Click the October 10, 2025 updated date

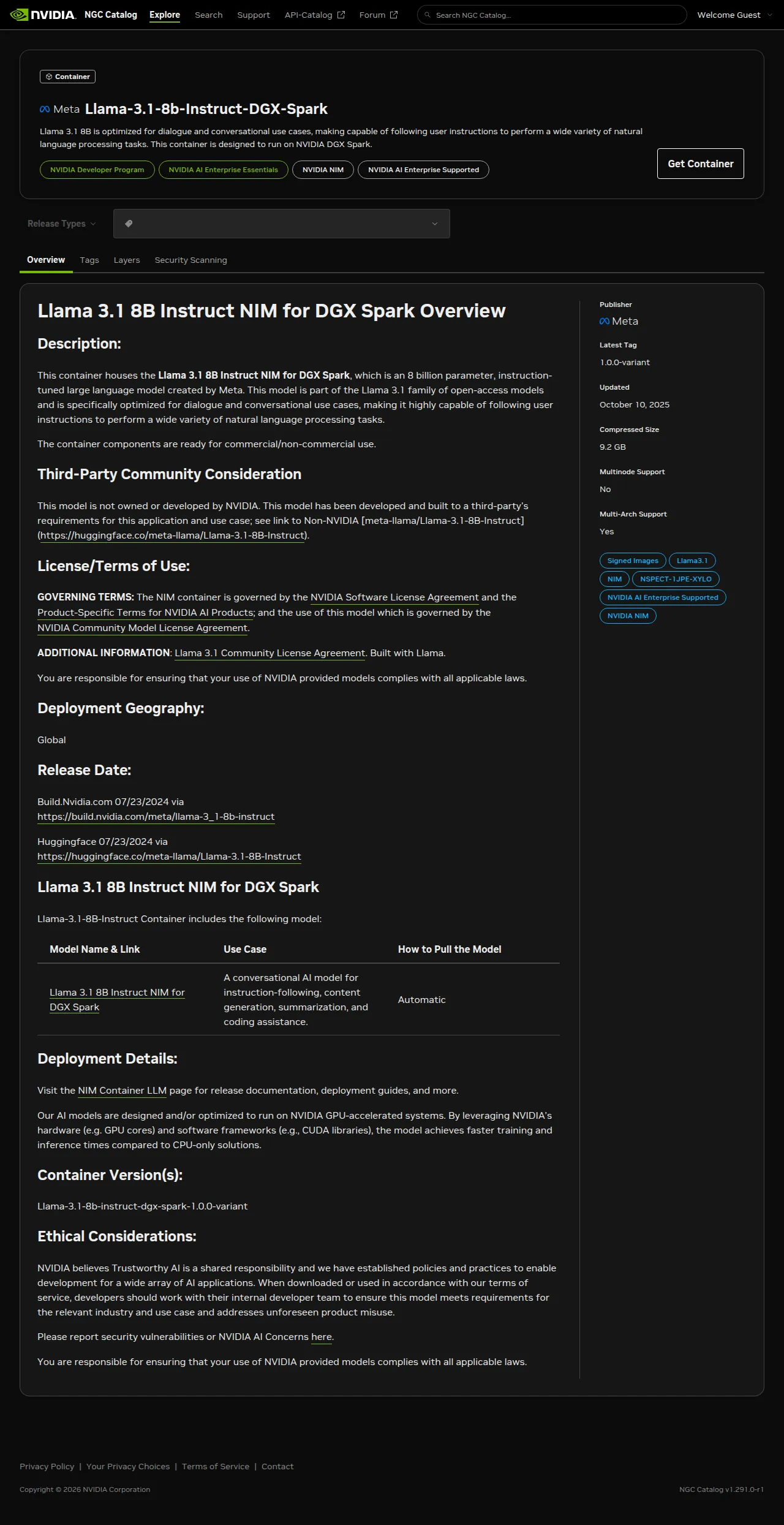(x=635, y=404)
